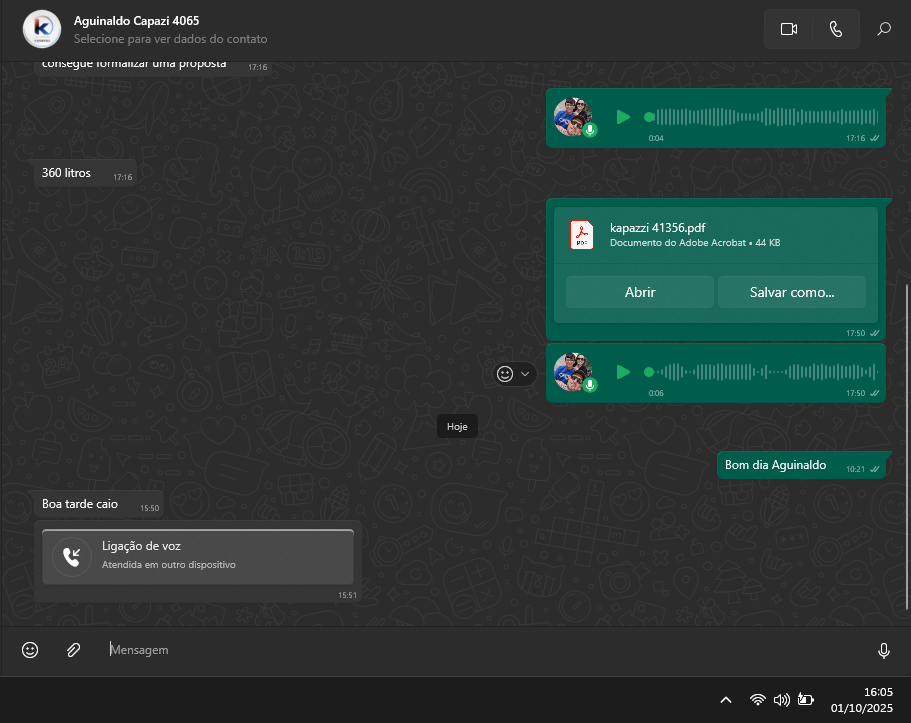Open the chat search magnifier
The height and width of the screenshot is (723, 911).
tap(884, 29)
